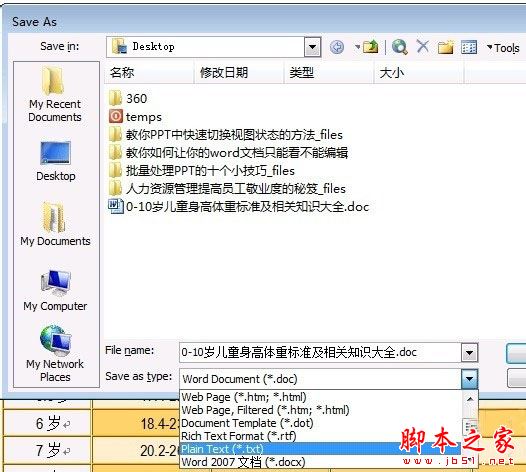Select 教你PPT中快速切换视图状态的方法_files folder

pos(226,135)
